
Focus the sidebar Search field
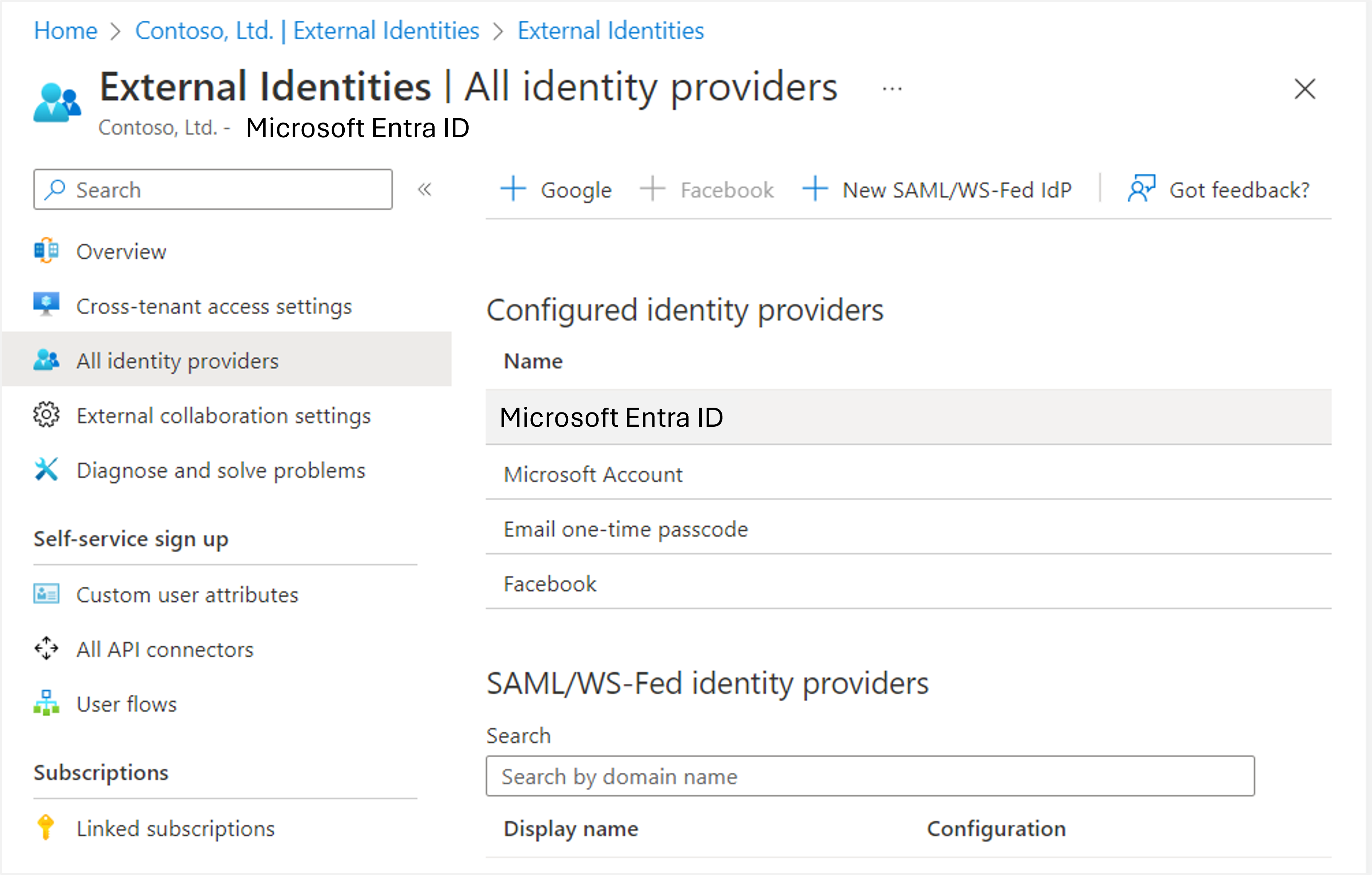[x=213, y=189]
